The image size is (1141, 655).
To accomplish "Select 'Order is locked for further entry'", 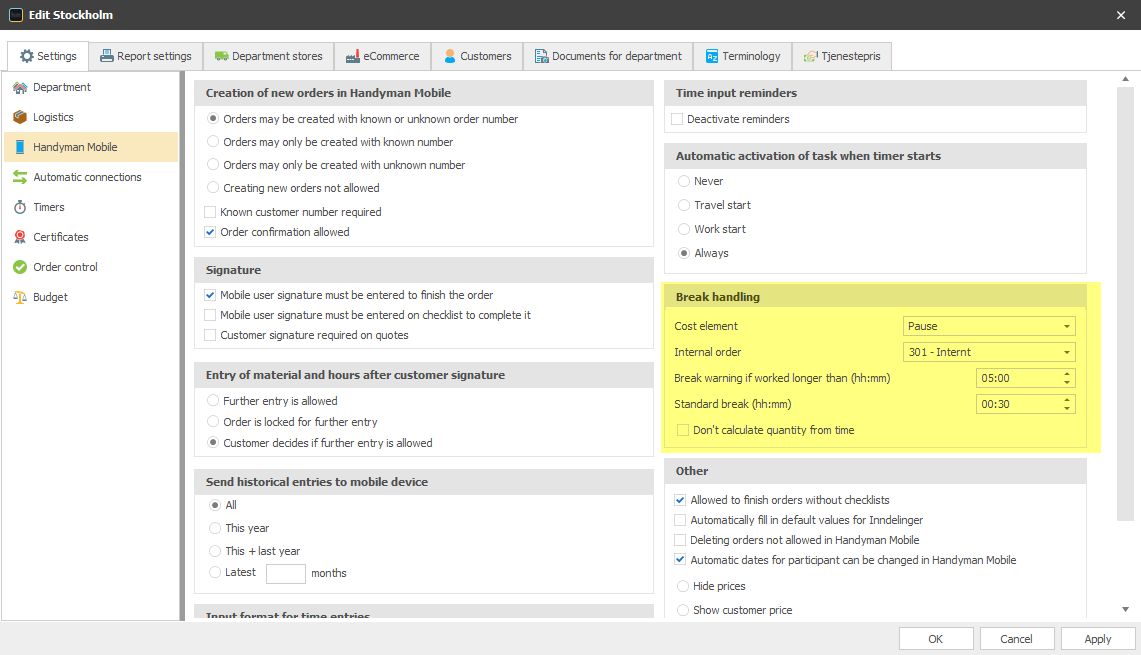I will (x=213, y=421).
